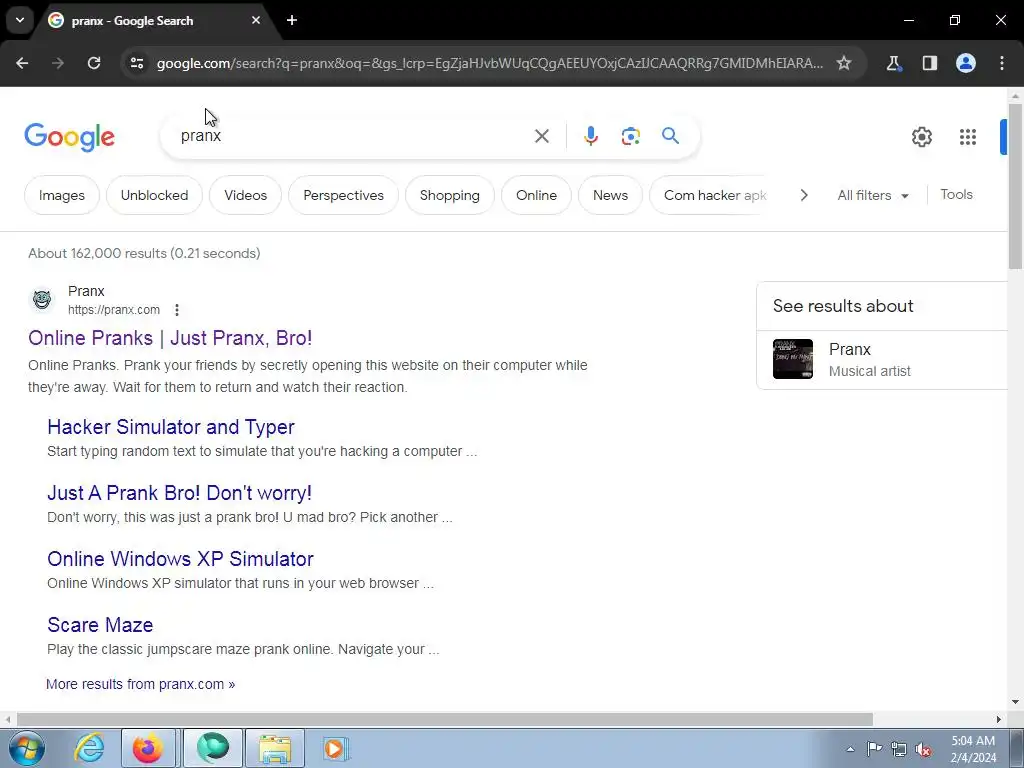Viewport: 1024px width, 768px height.
Task: Open more options for pranx.com result
Action: (177, 310)
